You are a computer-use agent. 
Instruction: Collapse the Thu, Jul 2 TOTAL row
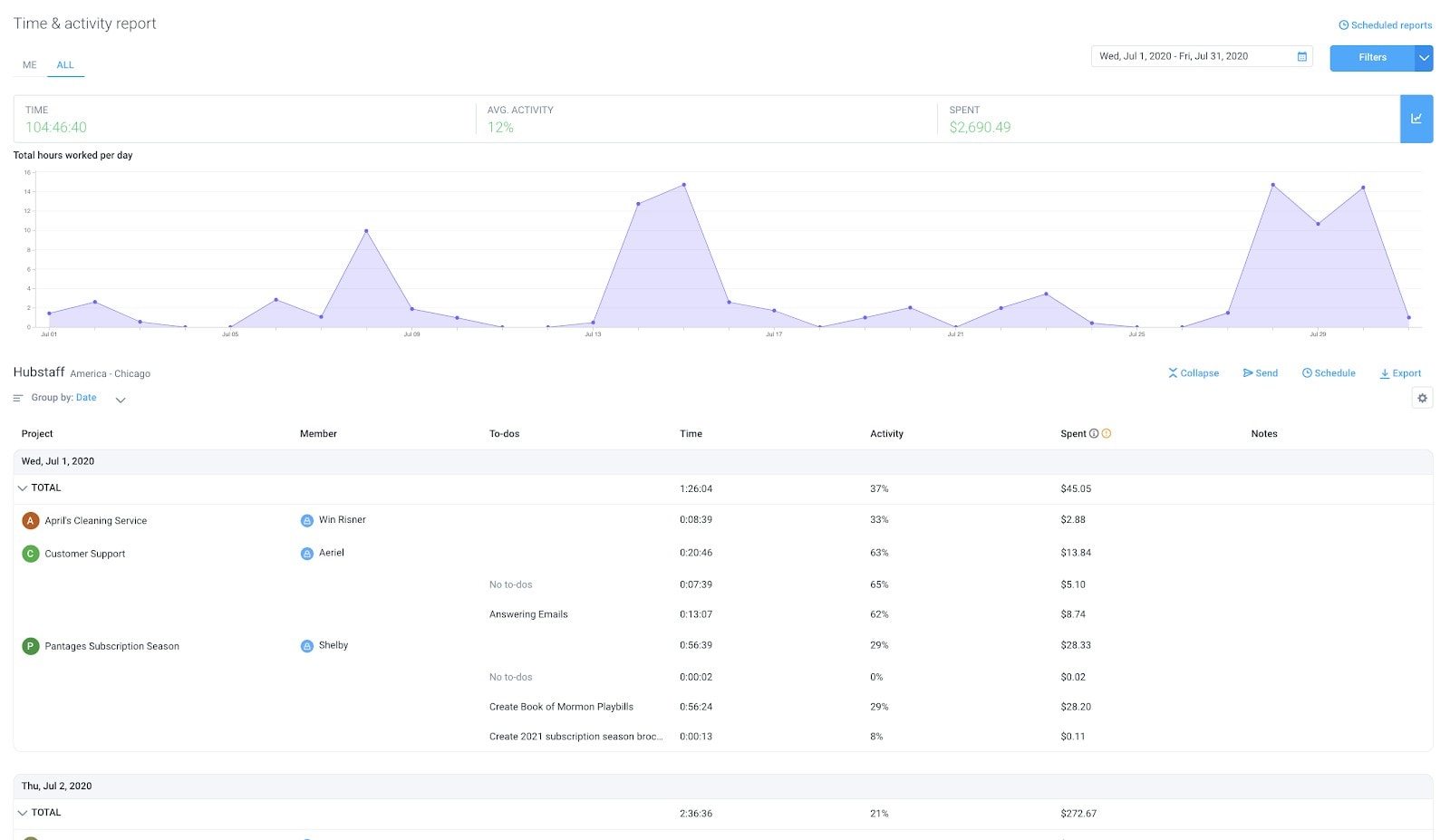(23, 813)
